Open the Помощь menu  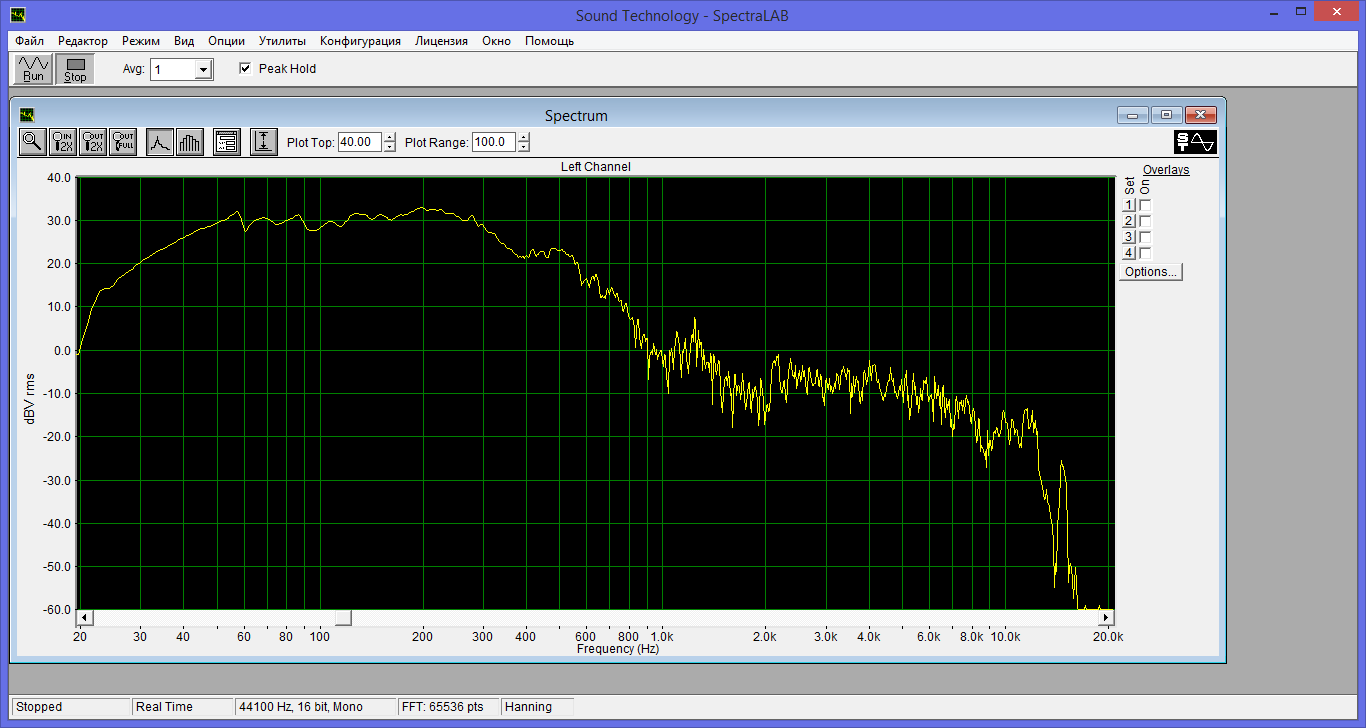point(549,41)
